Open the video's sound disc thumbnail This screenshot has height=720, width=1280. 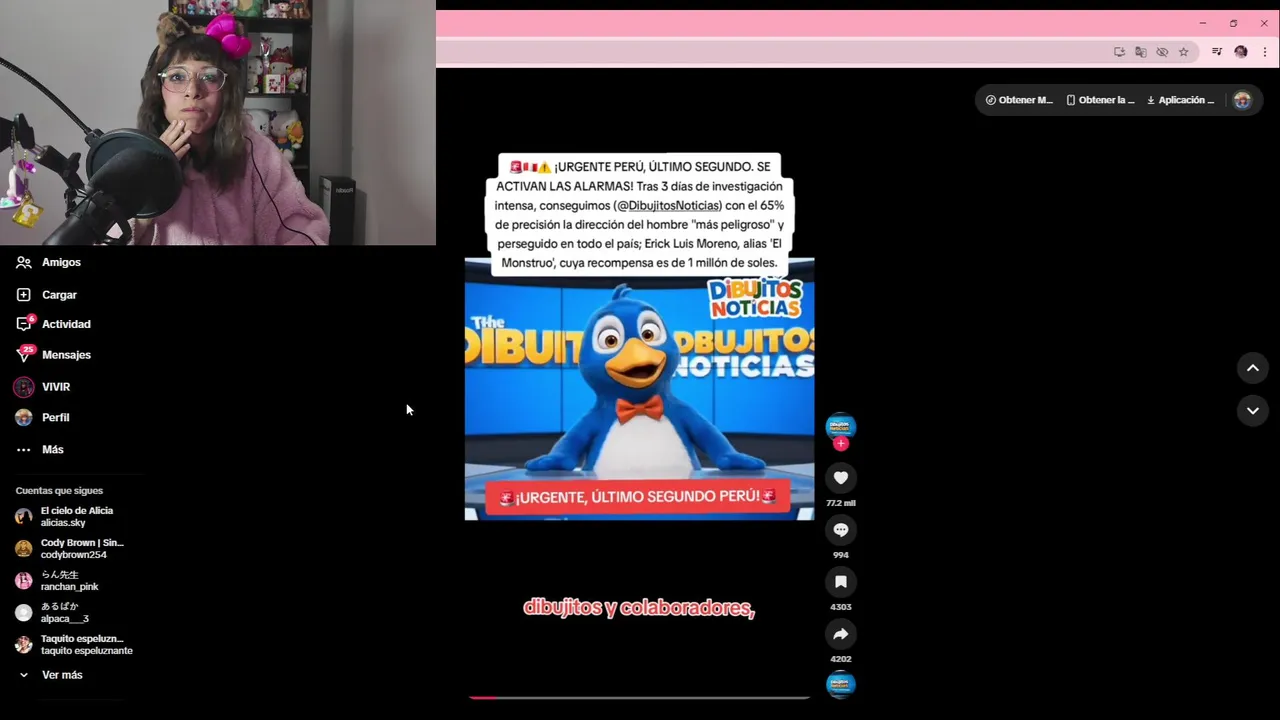pos(841,685)
